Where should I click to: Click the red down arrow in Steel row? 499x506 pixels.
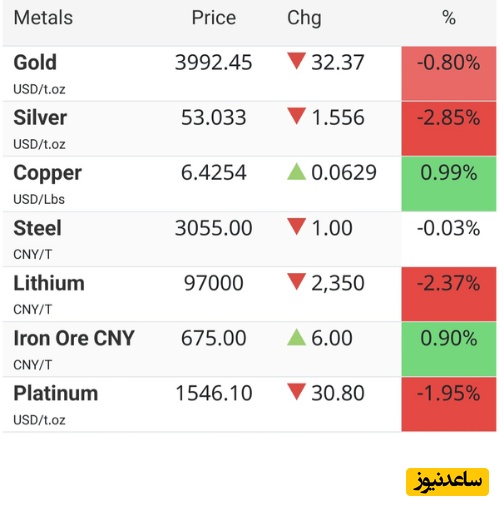pyautogui.click(x=296, y=226)
